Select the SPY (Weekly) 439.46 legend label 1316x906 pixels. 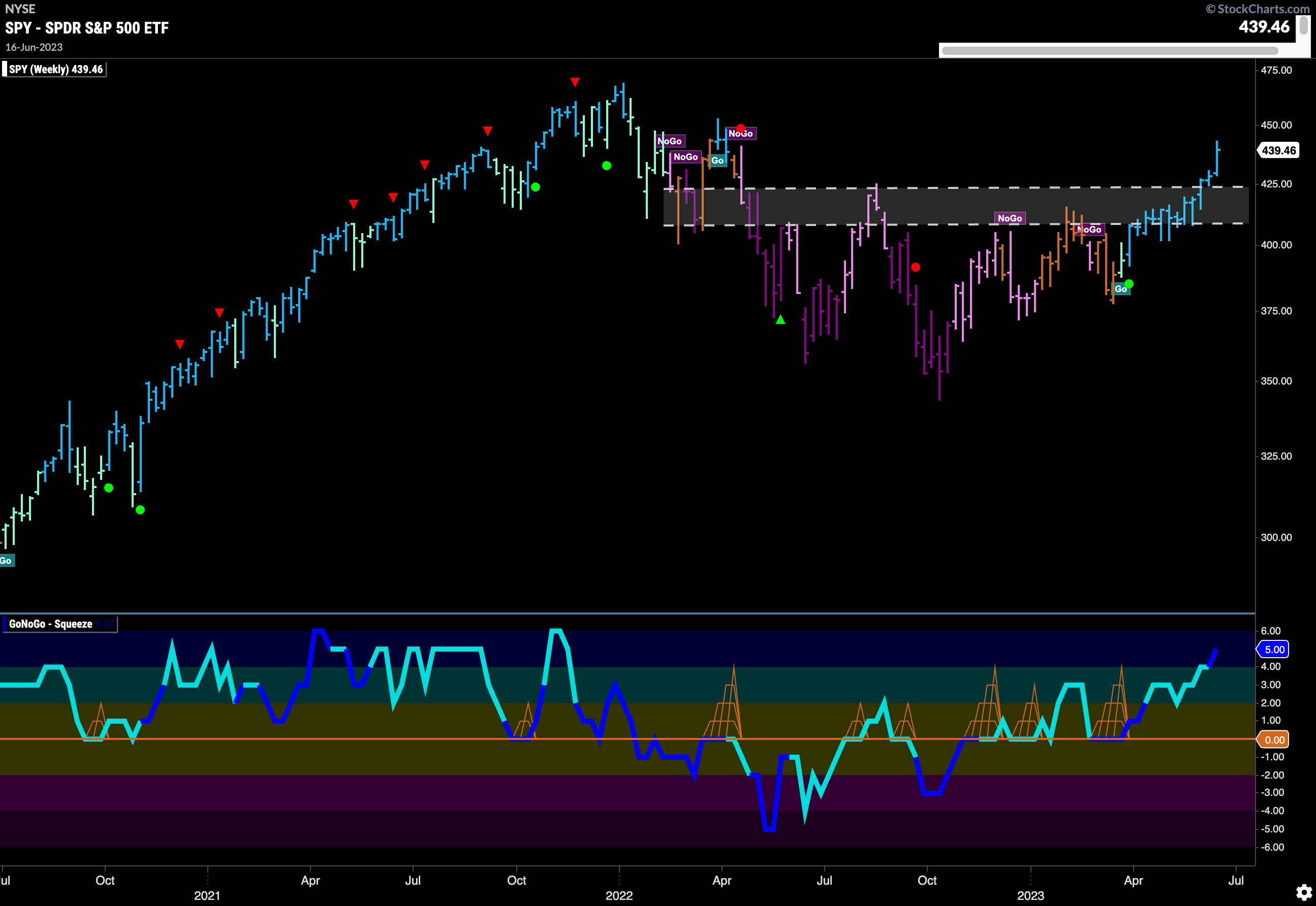pos(55,69)
